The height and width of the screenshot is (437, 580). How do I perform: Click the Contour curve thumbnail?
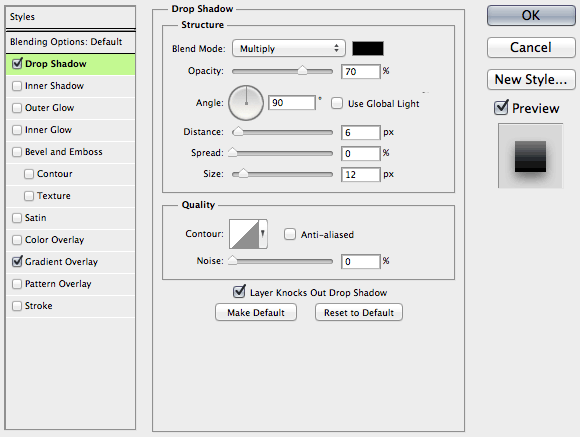(x=244, y=234)
